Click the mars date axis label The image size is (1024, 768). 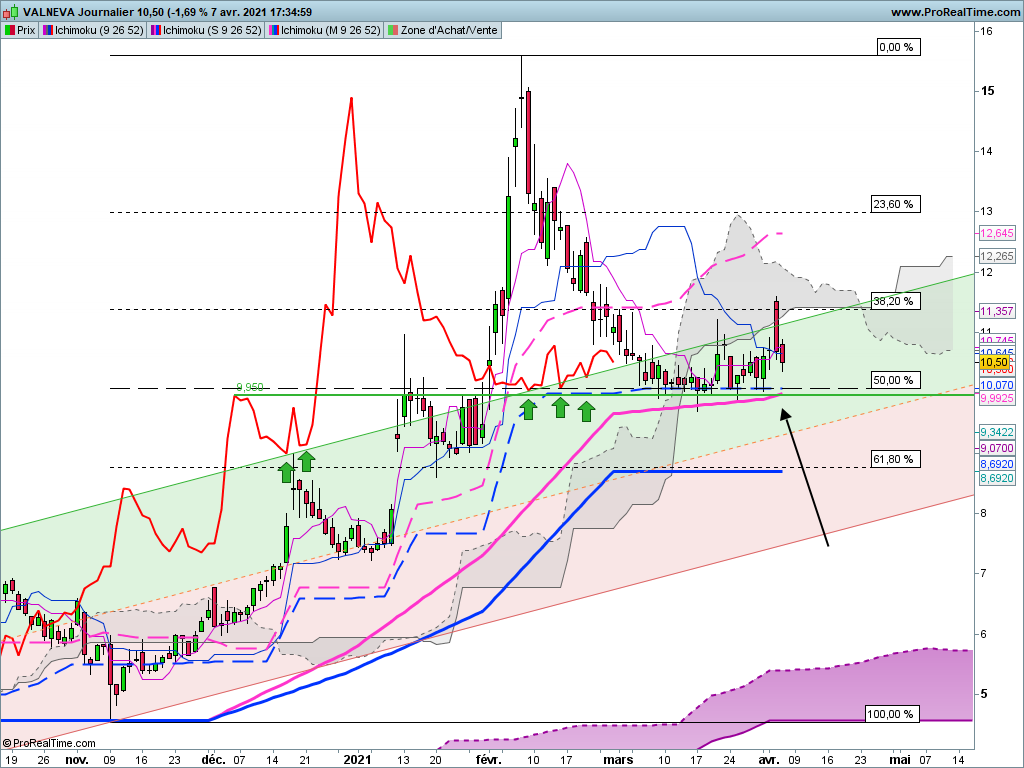(x=618, y=760)
